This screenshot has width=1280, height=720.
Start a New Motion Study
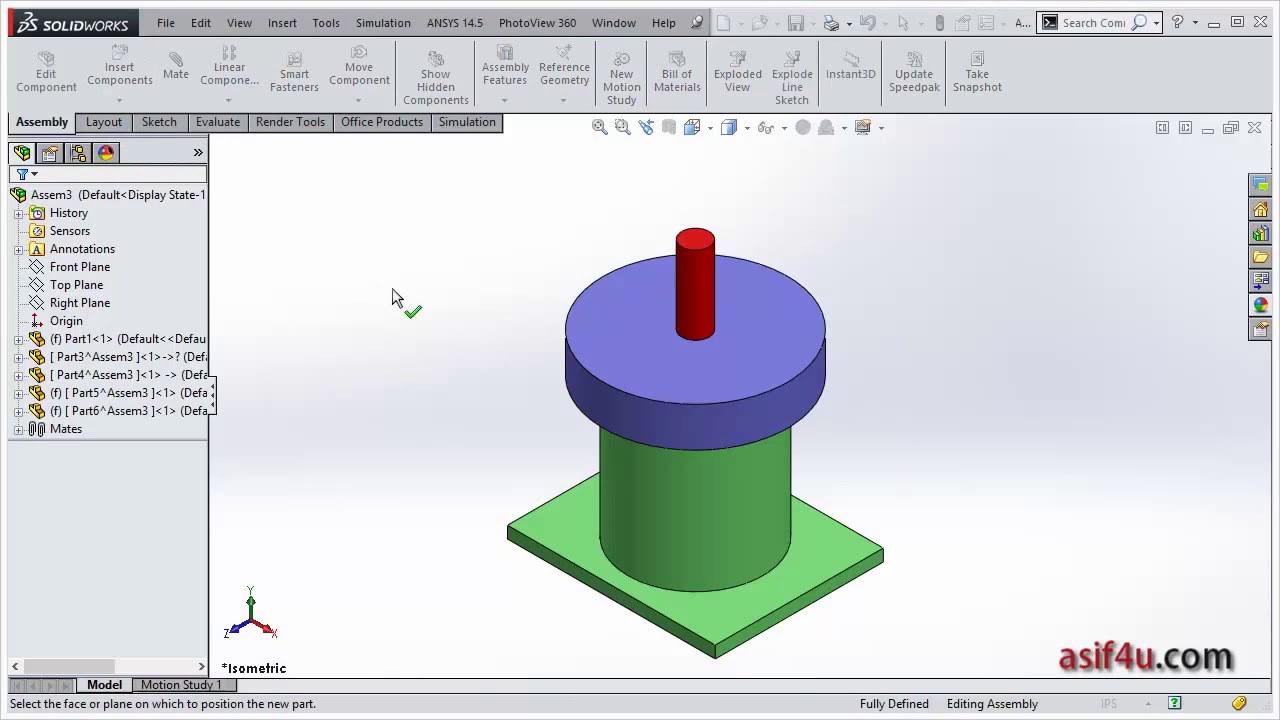pos(621,78)
